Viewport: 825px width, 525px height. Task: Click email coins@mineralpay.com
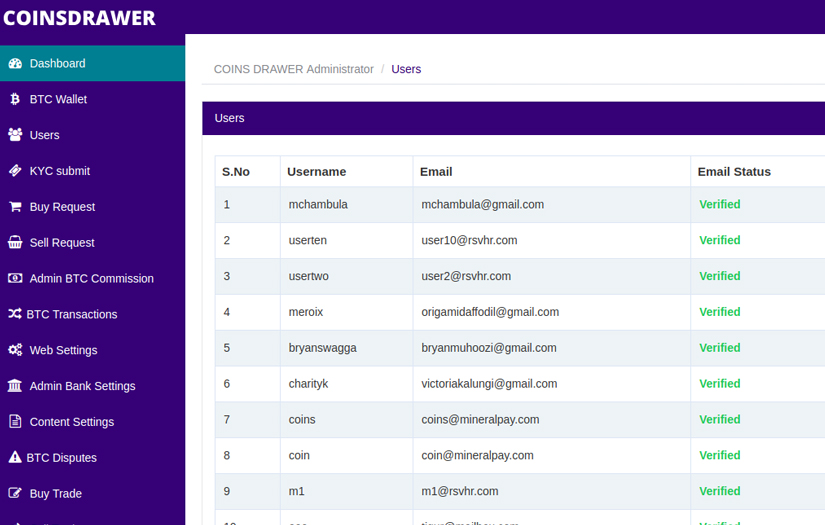coord(480,419)
